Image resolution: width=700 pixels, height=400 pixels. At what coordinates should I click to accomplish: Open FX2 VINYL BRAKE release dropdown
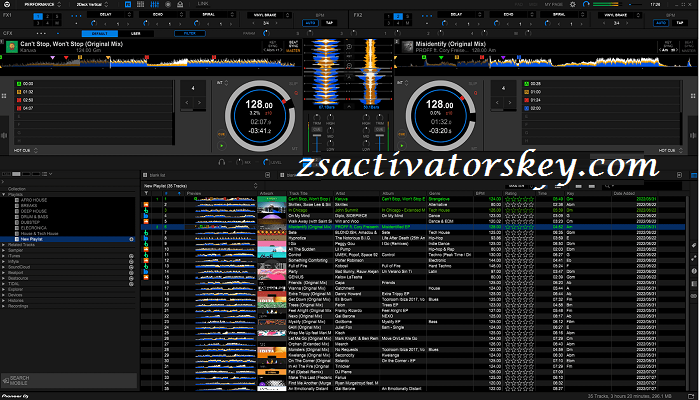(x=620, y=15)
